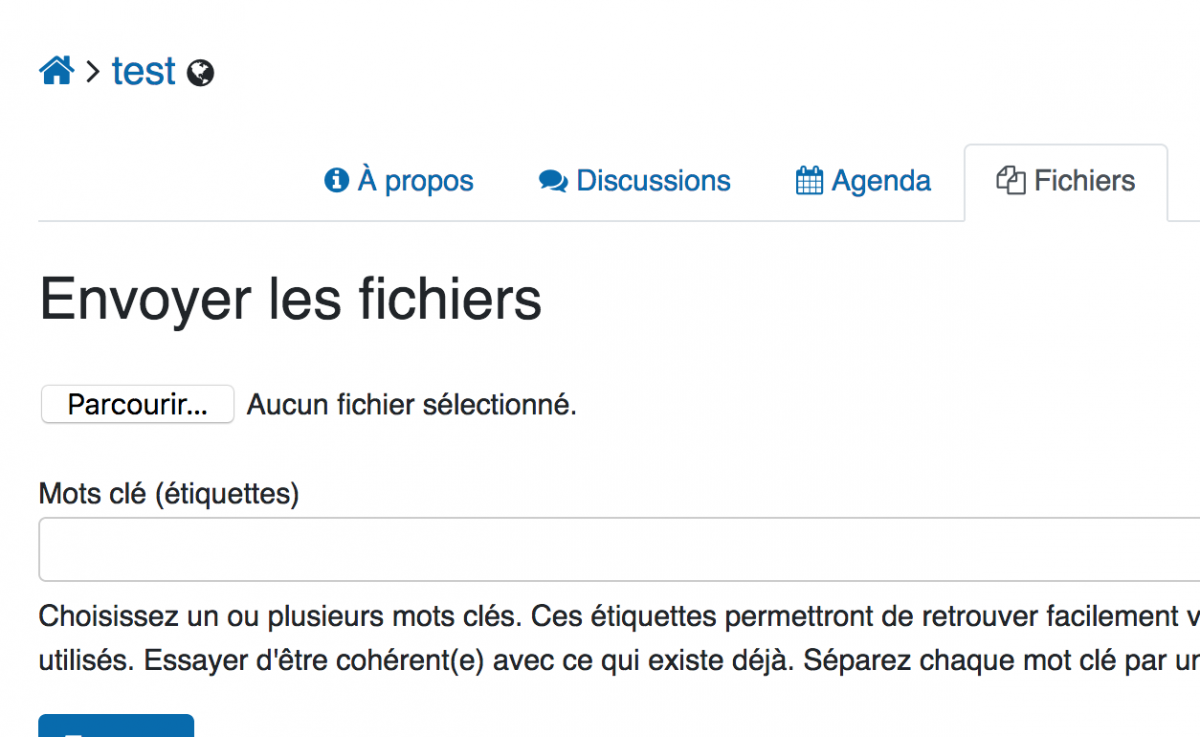1200x737 pixels.
Task: Select the Fichiers tab
Action: pos(1084,181)
